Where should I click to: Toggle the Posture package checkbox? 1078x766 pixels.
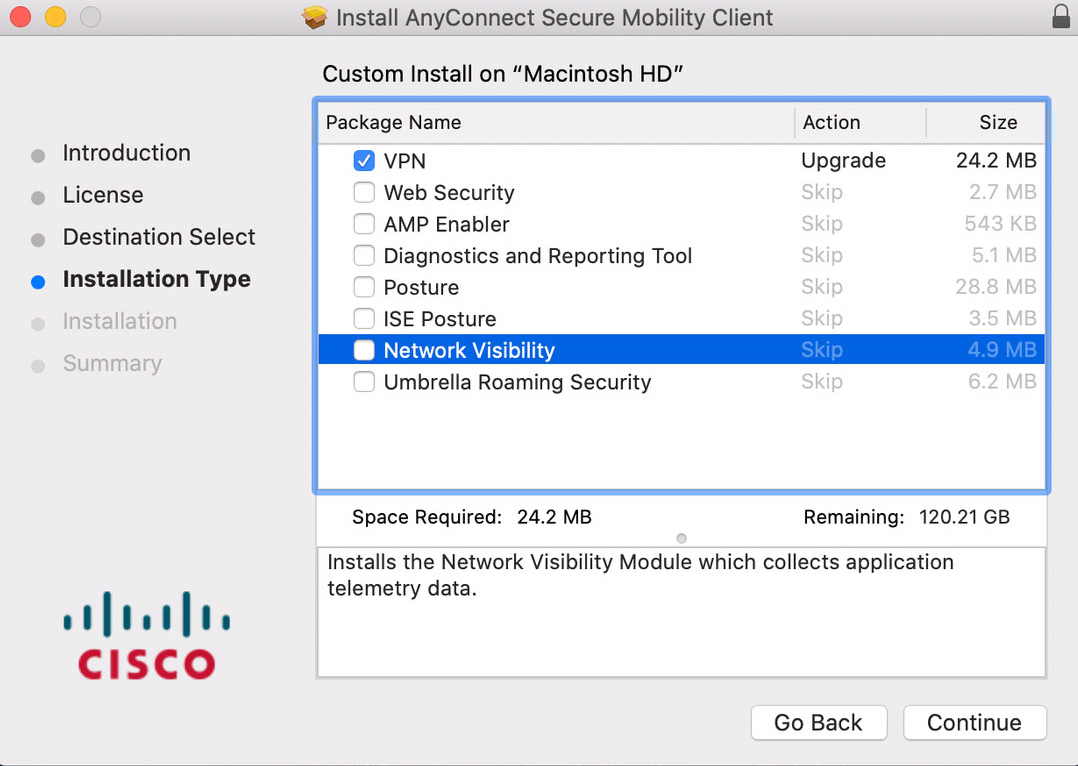pyautogui.click(x=364, y=287)
